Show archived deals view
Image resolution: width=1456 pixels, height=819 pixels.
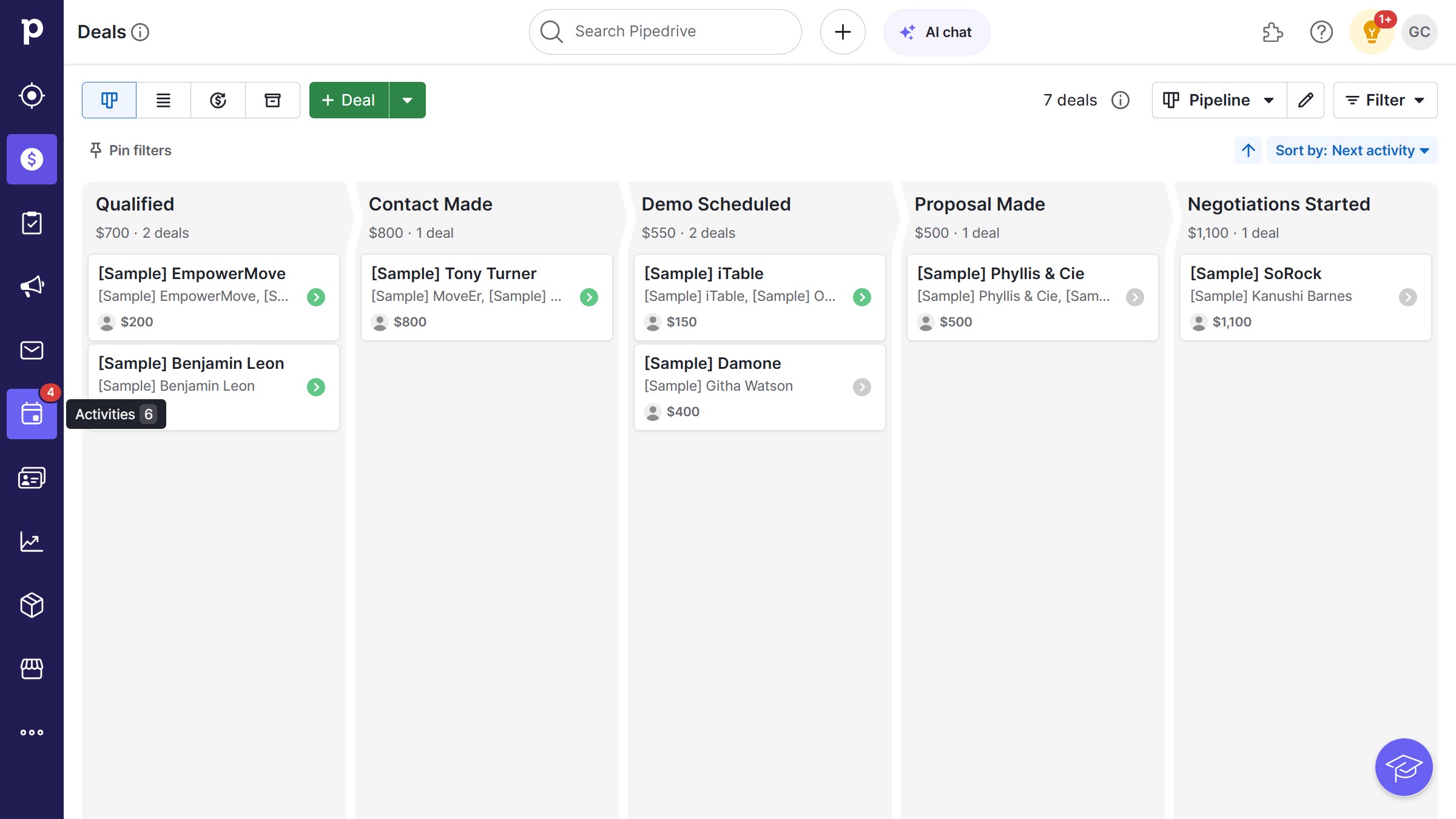click(272, 100)
